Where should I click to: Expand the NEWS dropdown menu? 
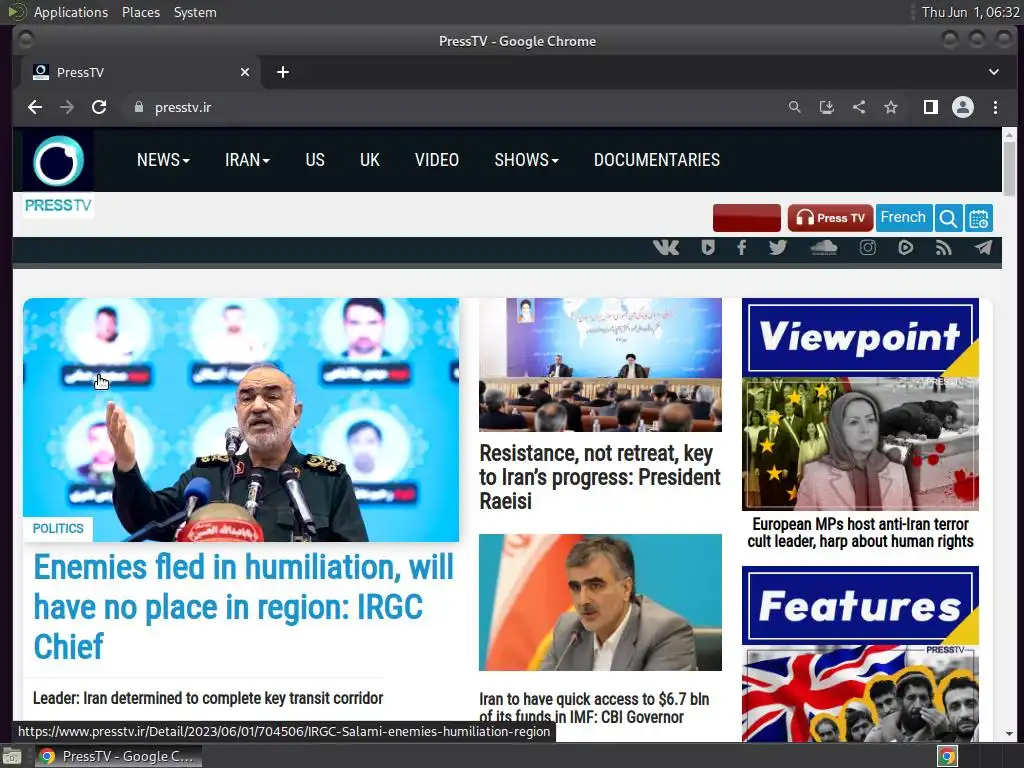tap(163, 160)
